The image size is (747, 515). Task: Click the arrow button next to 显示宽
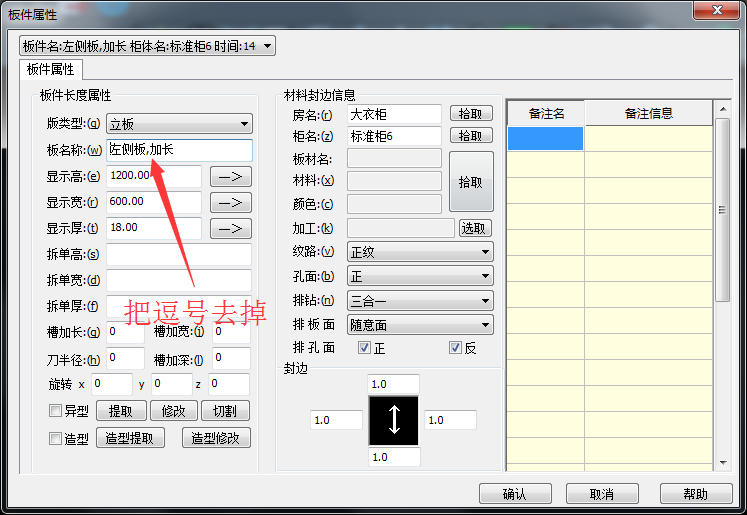(x=230, y=203)
